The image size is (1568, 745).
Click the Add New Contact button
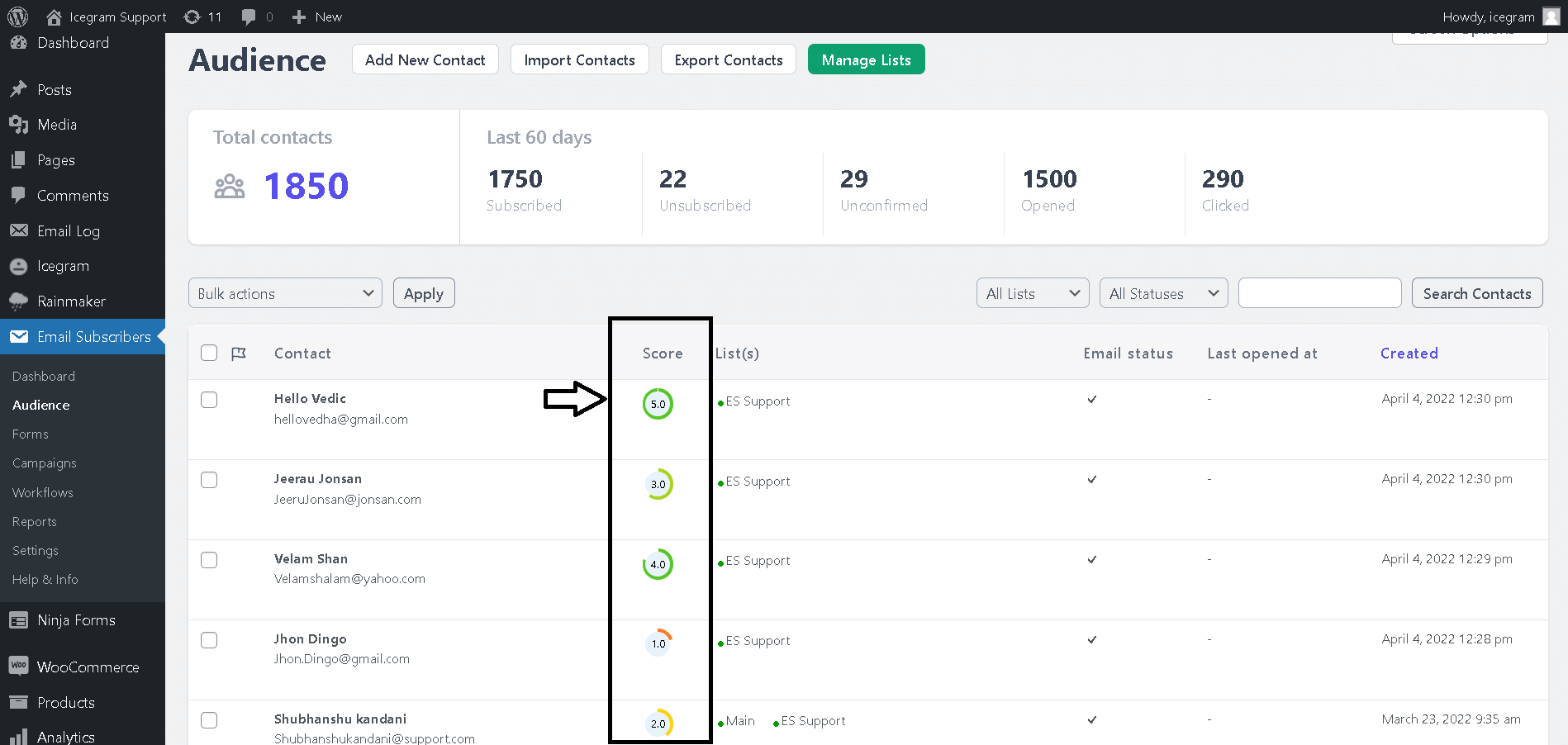[x=425, y=59]
